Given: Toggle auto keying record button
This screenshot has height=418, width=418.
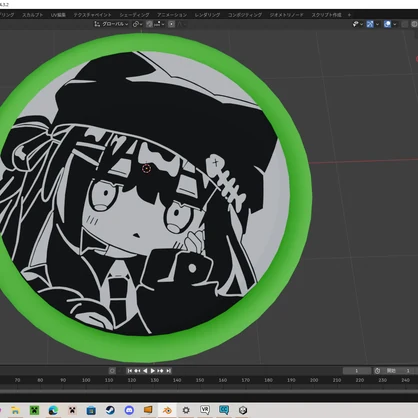Looking at the screenshot, I should click(x=112, y=371).
